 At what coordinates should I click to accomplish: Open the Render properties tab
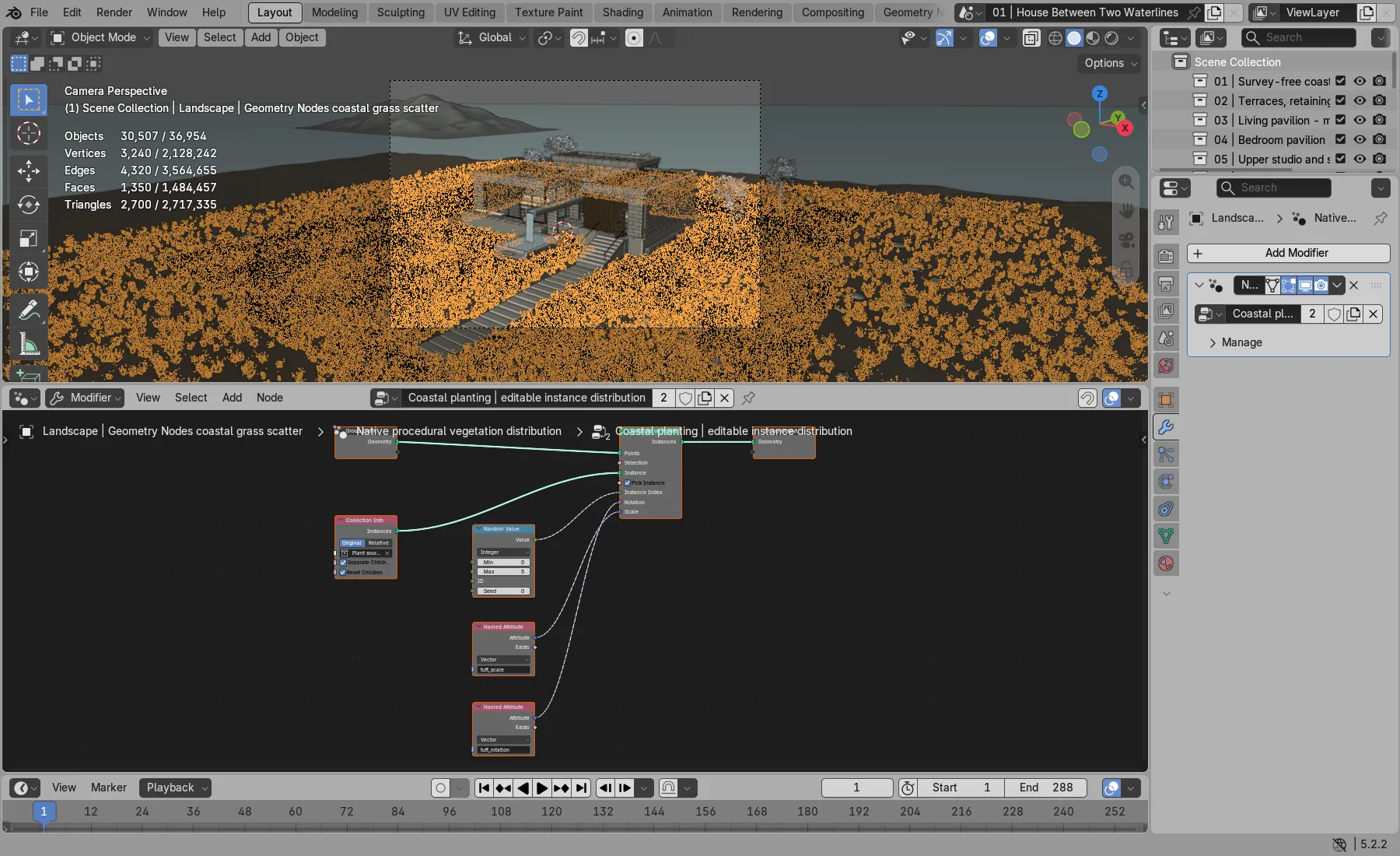(x=1166, y=256)
